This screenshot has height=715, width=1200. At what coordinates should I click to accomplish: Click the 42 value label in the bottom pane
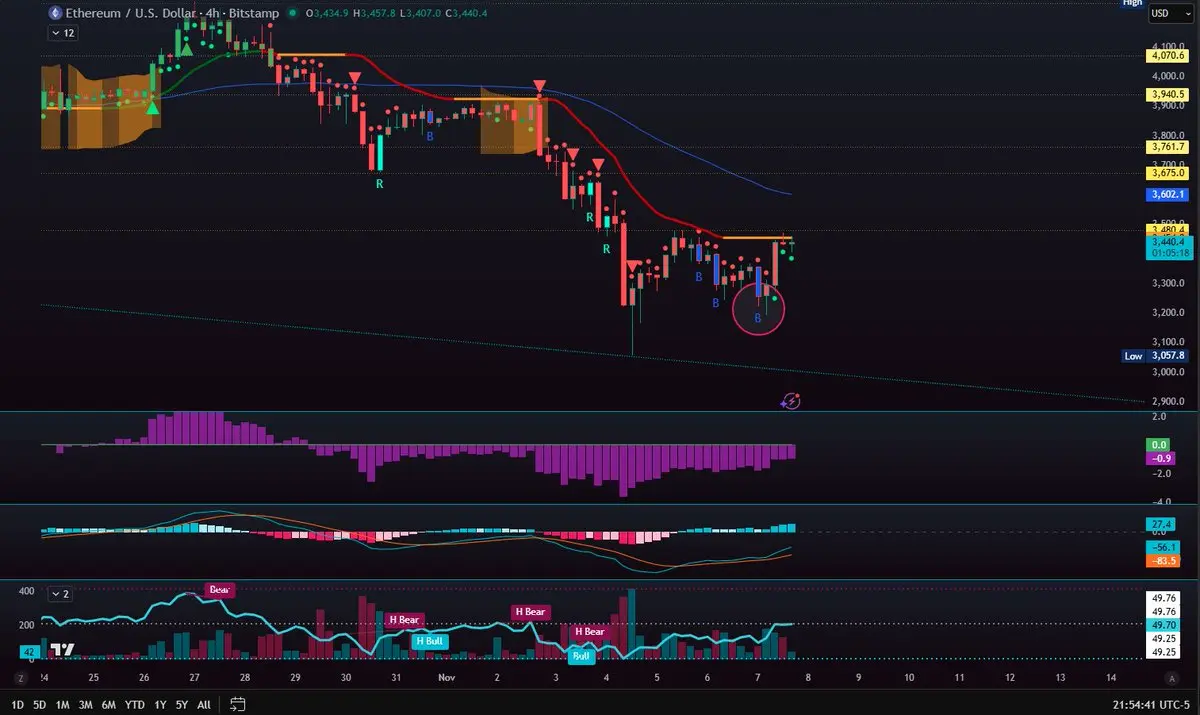tap(29, 650)
